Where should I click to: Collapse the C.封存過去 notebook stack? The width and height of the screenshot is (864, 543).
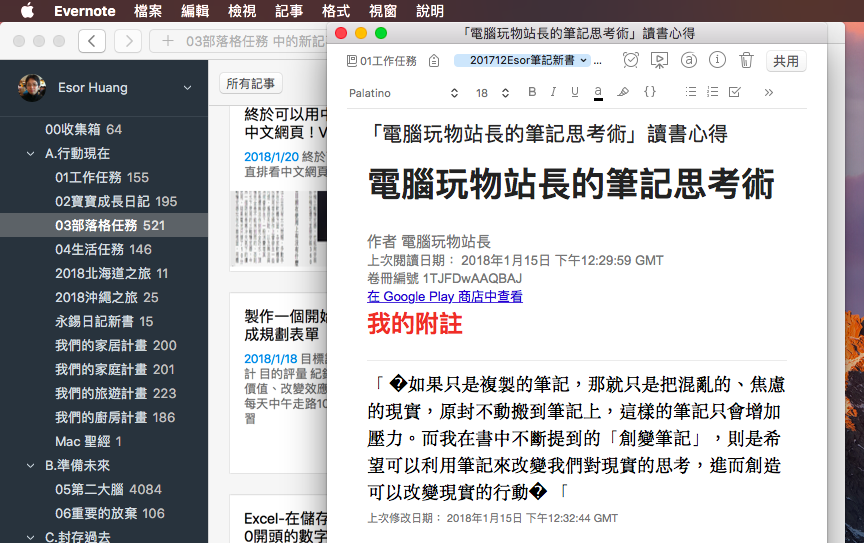coord(30,536)
